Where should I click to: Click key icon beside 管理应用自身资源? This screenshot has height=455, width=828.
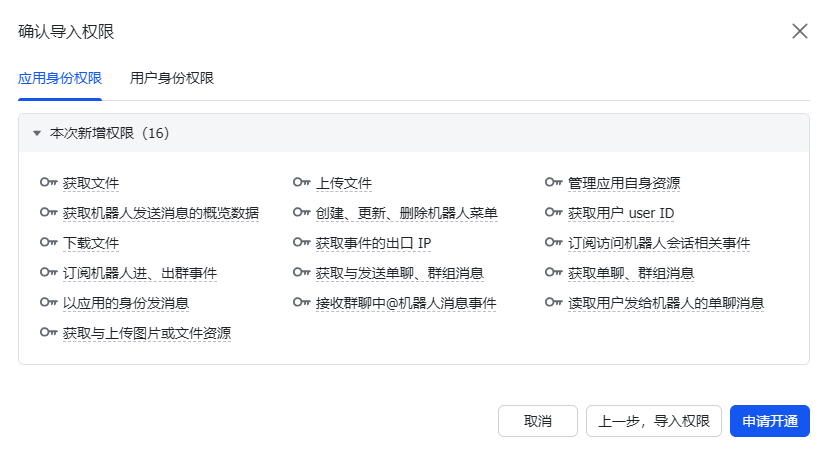tap(553, 183)
